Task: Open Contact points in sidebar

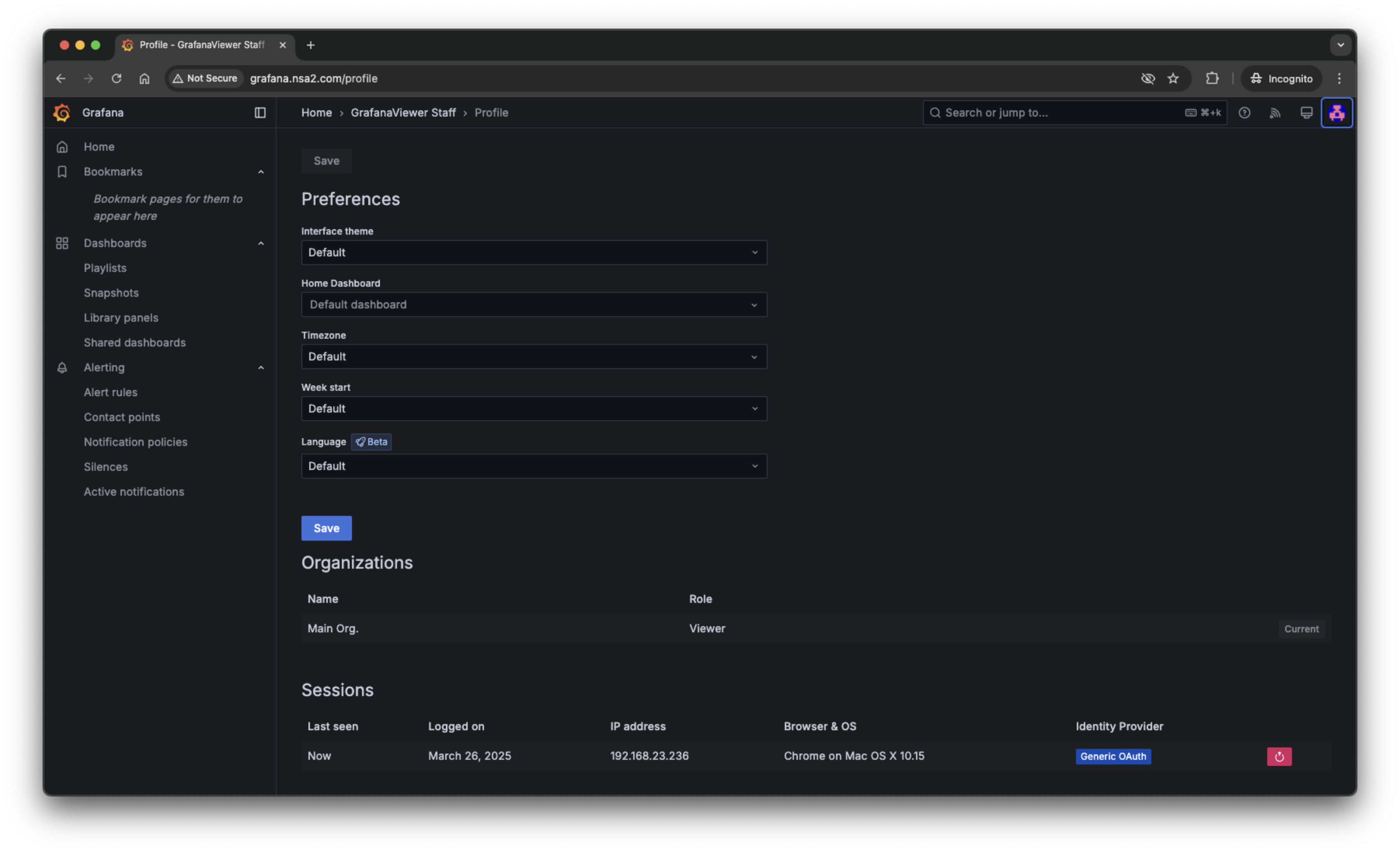Action: coord(122,417)
